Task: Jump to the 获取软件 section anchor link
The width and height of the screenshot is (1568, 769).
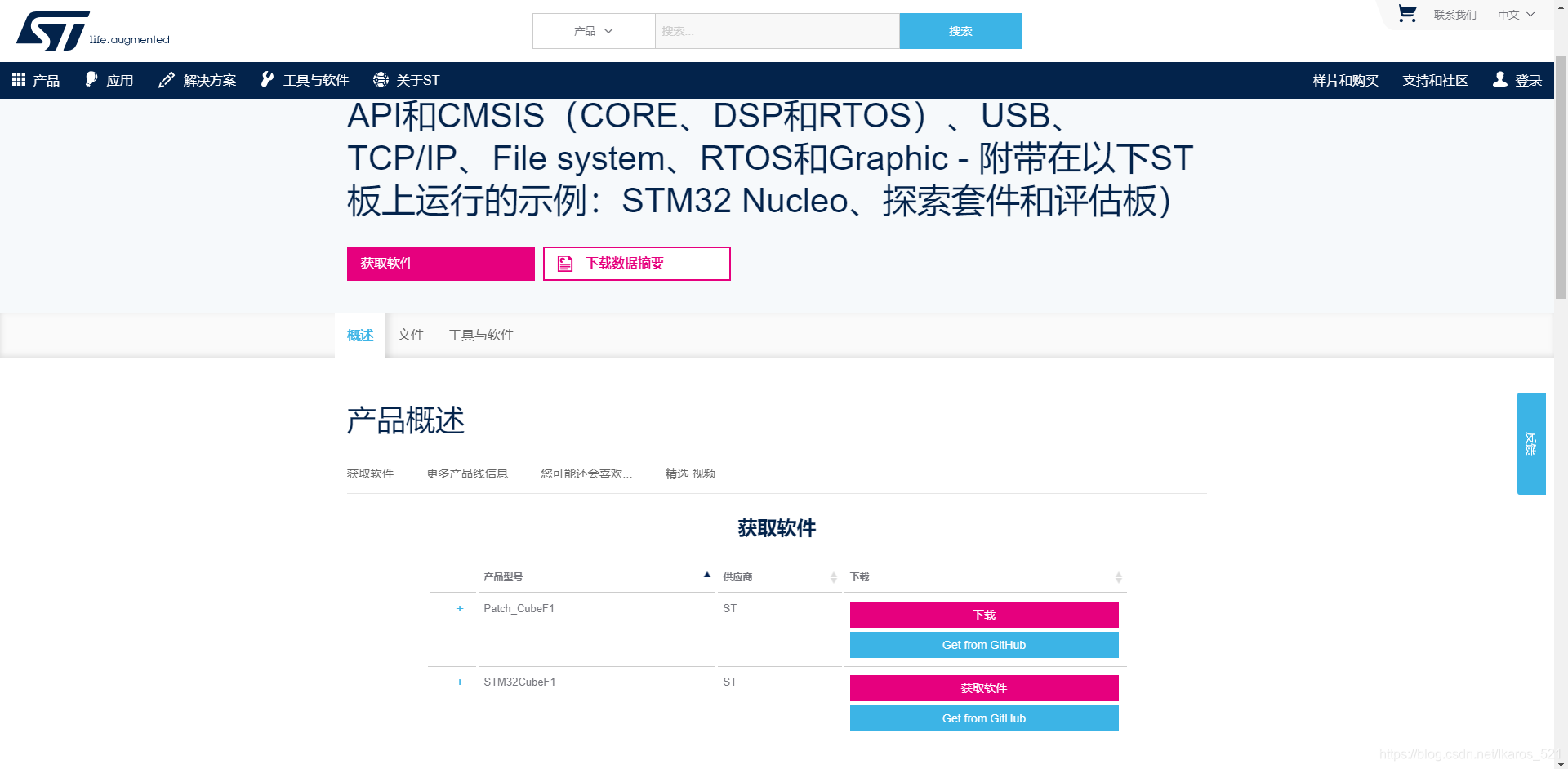Action: pos(371,473)
